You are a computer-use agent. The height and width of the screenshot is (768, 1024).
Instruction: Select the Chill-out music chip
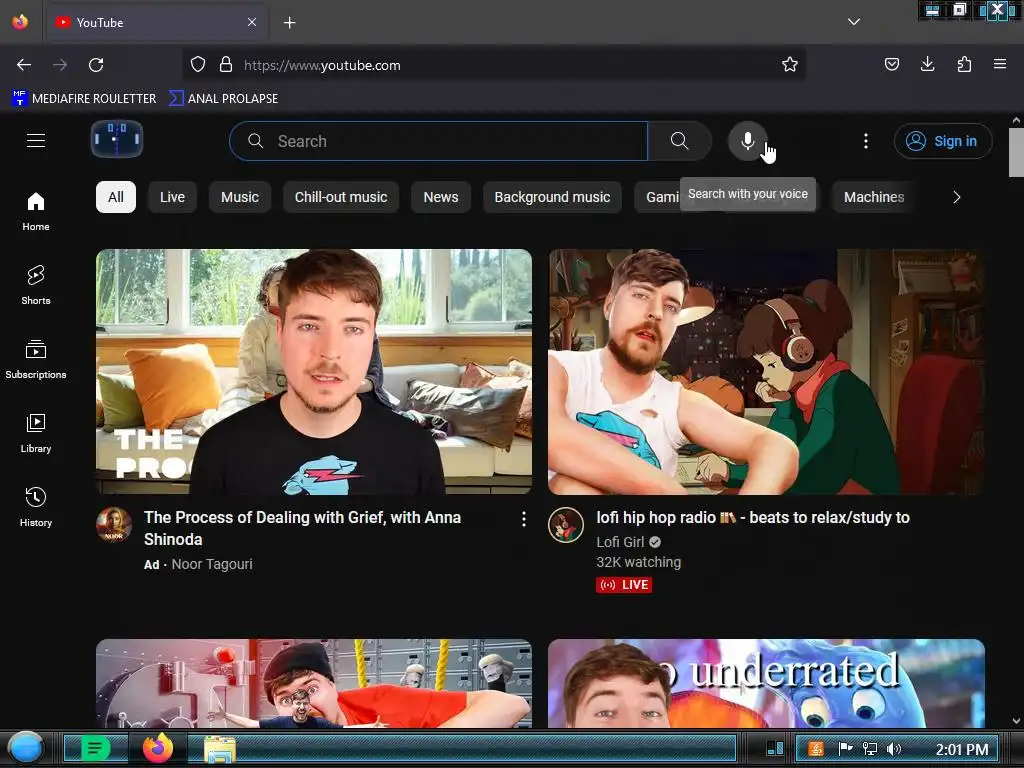tap(341, 197)
